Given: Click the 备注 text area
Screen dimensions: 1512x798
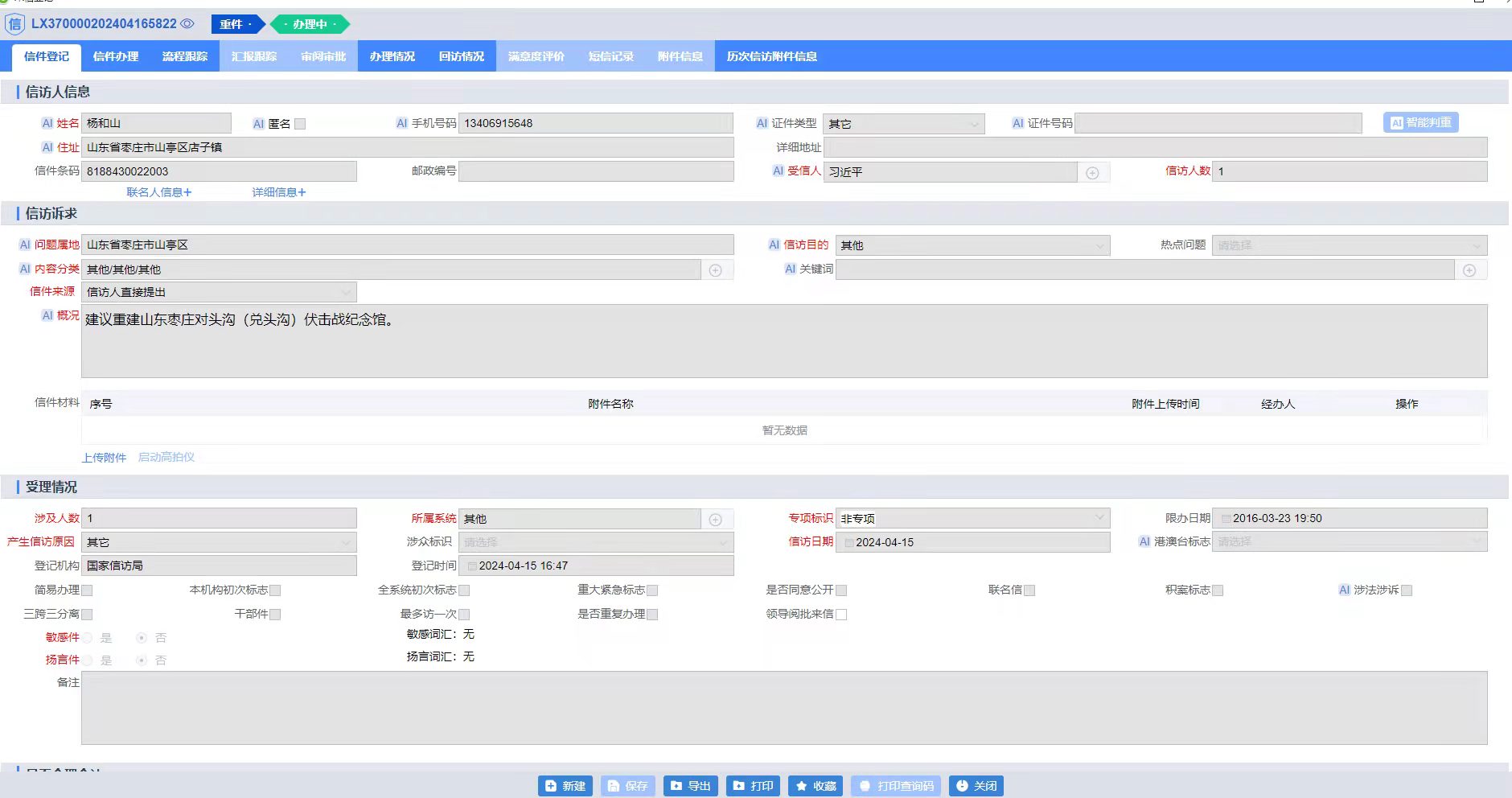Looking at the screenshot, I should [x=784, y=708].
